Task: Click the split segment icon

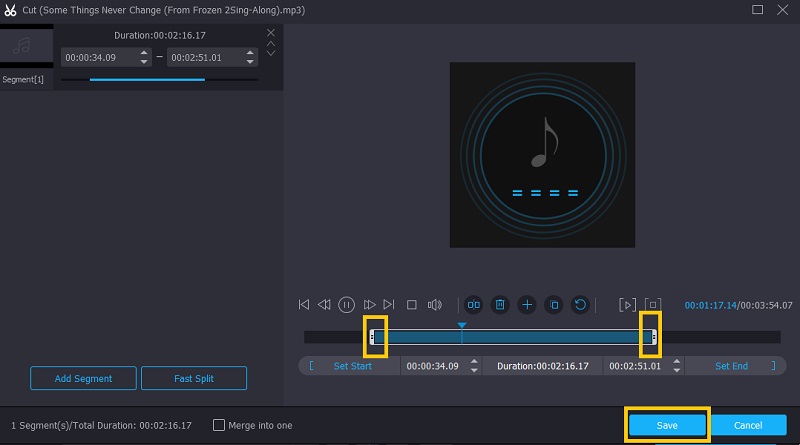Action: 474,304
